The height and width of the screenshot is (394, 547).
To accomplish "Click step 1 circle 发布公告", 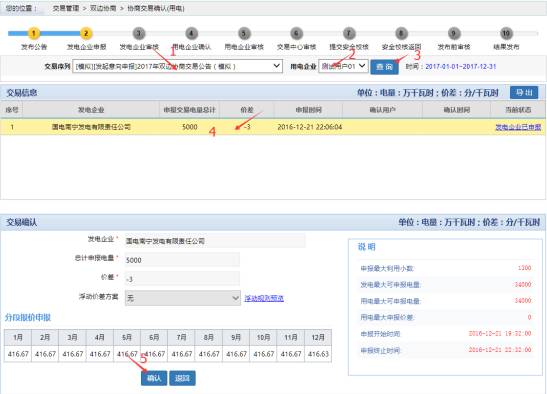I will click(x=34, y=34).
